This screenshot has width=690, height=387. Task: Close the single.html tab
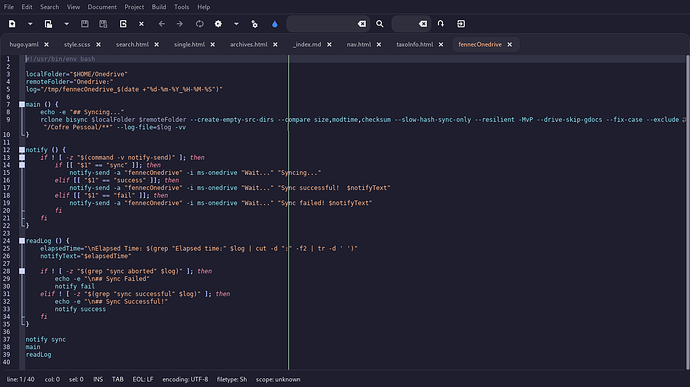pos(213,44)
